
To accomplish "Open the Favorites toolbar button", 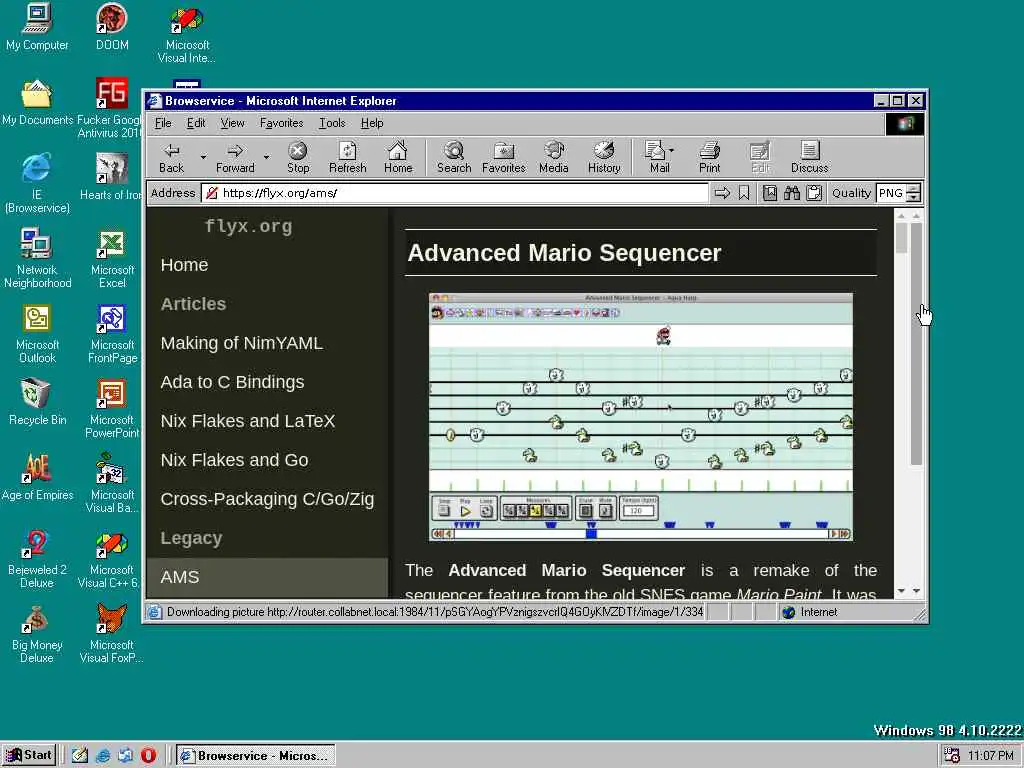I will pos(504,157).
